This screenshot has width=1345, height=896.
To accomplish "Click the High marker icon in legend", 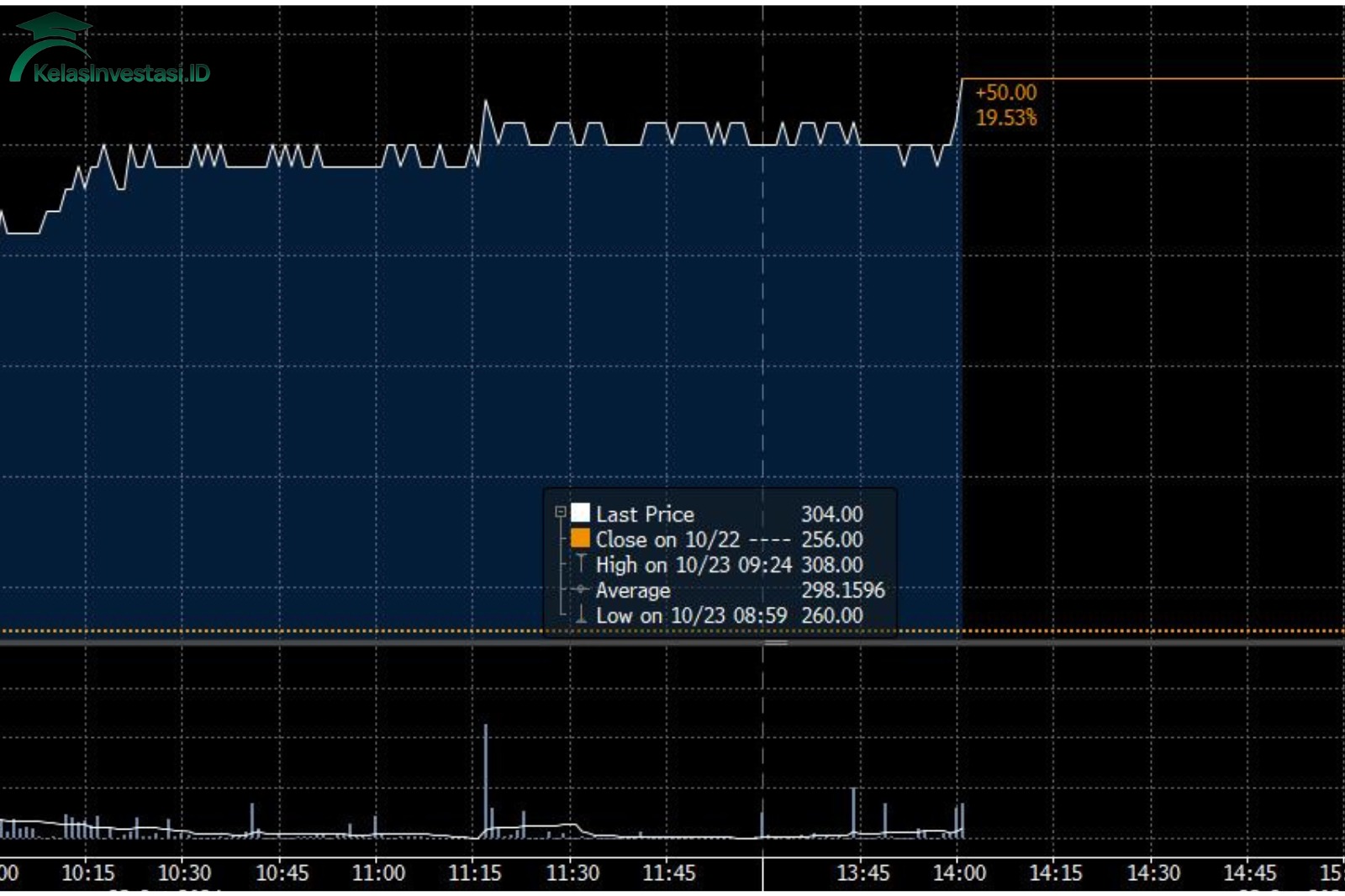I will pos(581,563).
